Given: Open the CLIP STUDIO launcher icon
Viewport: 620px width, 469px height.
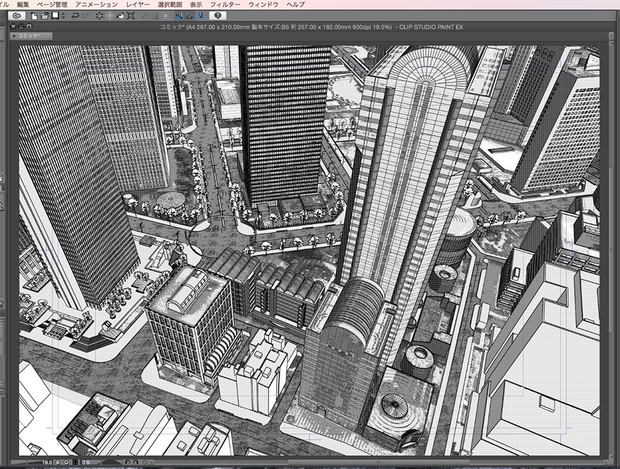Looking at the screenshot, I should click(17, 16).
